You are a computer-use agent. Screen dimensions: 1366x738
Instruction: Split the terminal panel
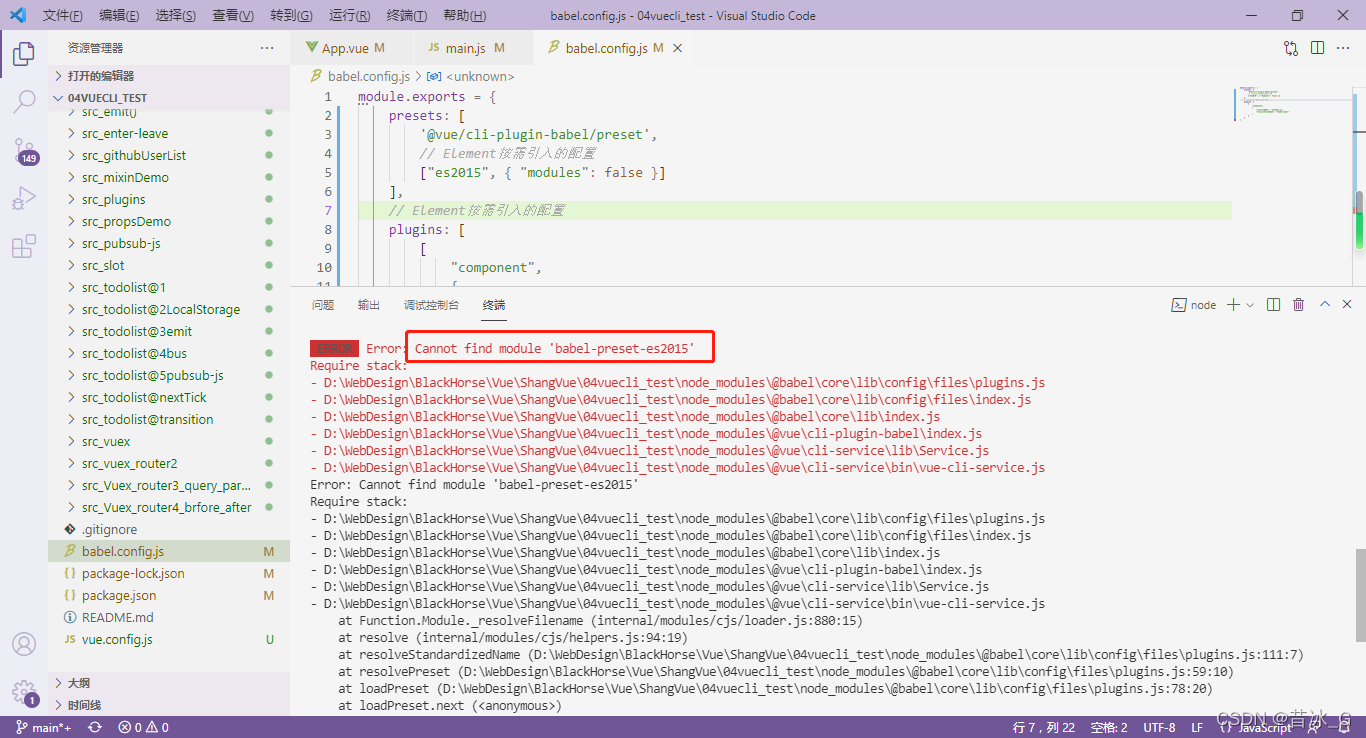[x=1273, y=305]
